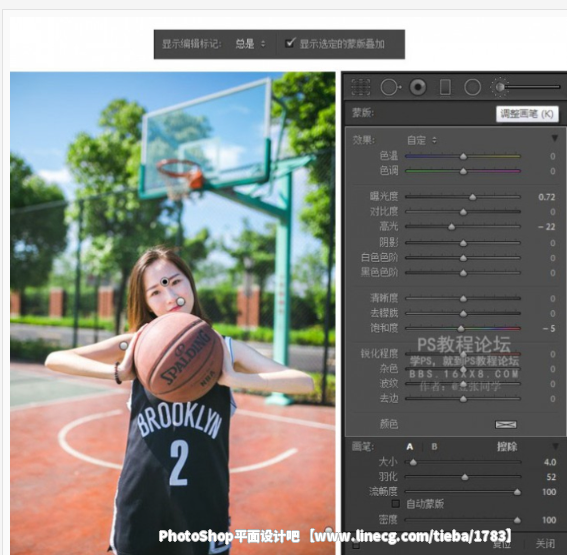Viewport: 567px width, 555px height.
Task: Select the radial filter circle icon
Action: click(472, 87)
